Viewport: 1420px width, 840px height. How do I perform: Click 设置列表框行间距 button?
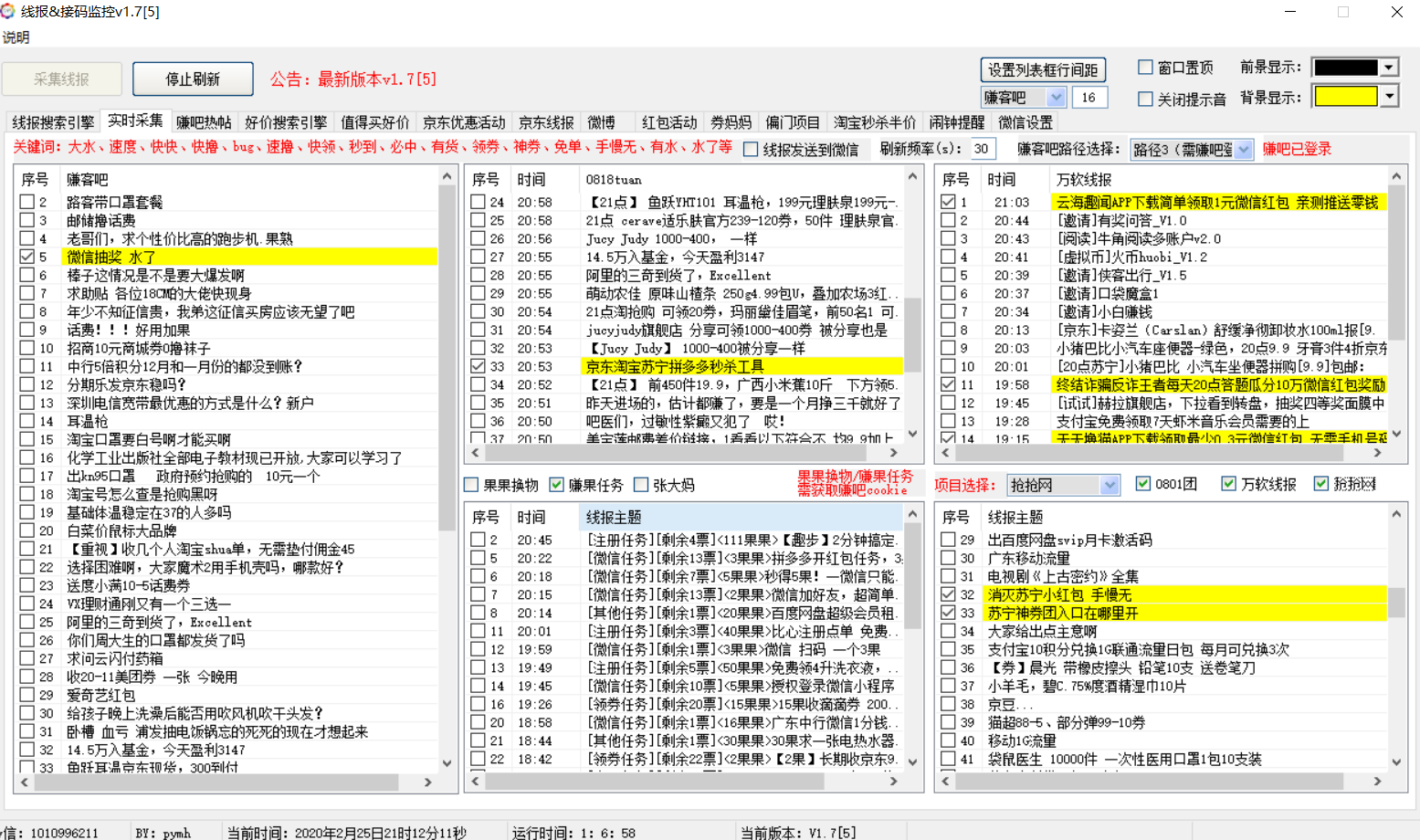click(x=1043, y=70)
